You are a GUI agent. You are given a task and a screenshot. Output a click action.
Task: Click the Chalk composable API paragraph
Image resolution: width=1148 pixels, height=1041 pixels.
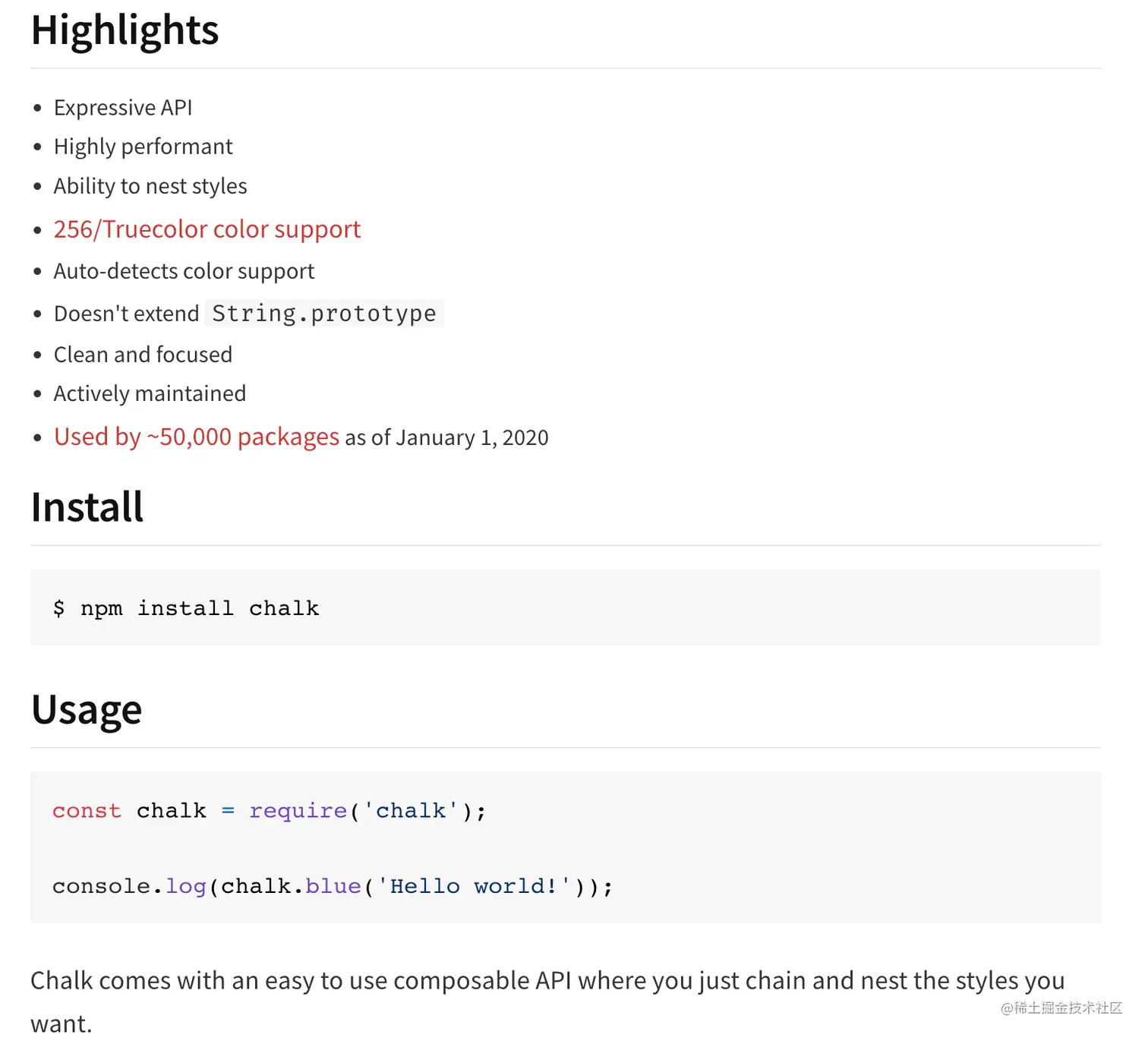pos(547,981)
